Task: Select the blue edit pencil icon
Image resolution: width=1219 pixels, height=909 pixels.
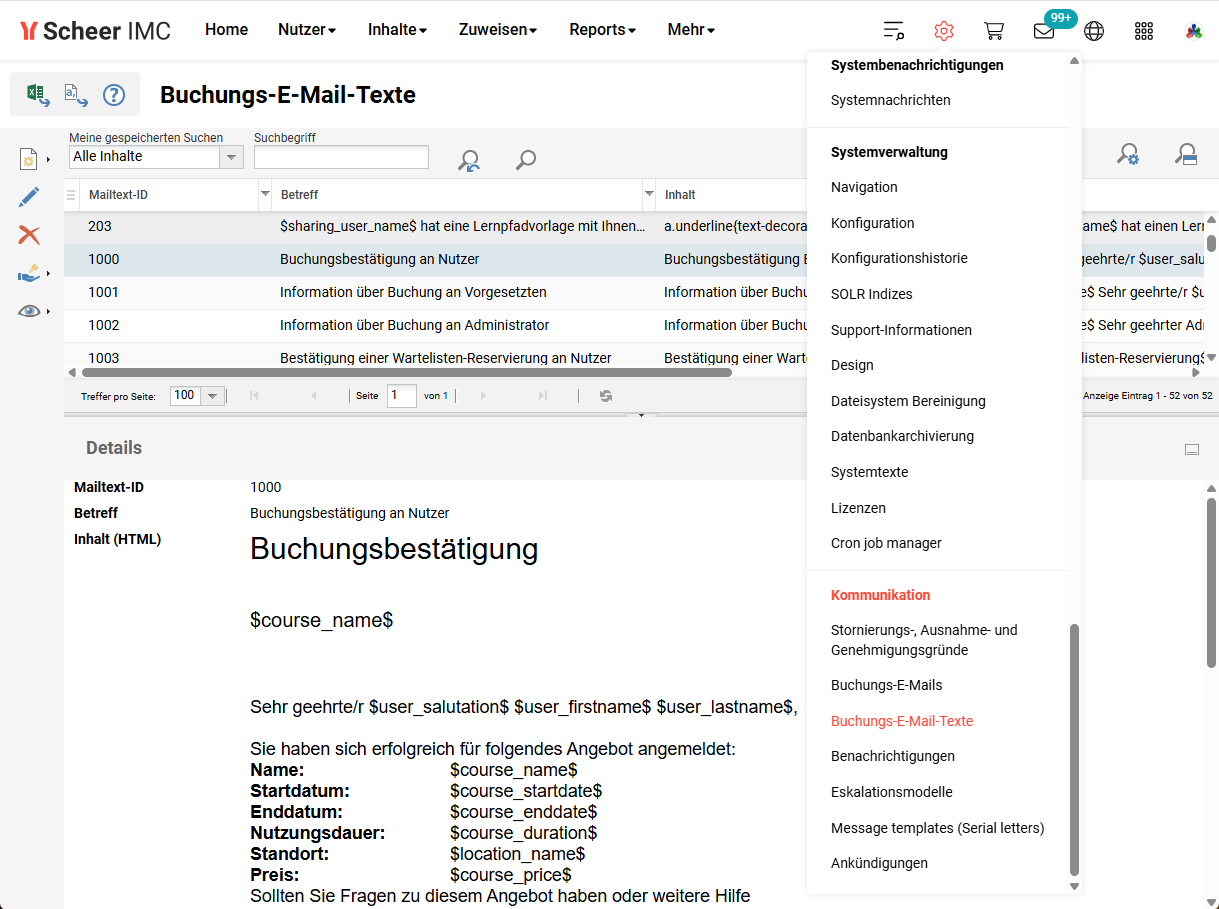Action: pos(30,197)
